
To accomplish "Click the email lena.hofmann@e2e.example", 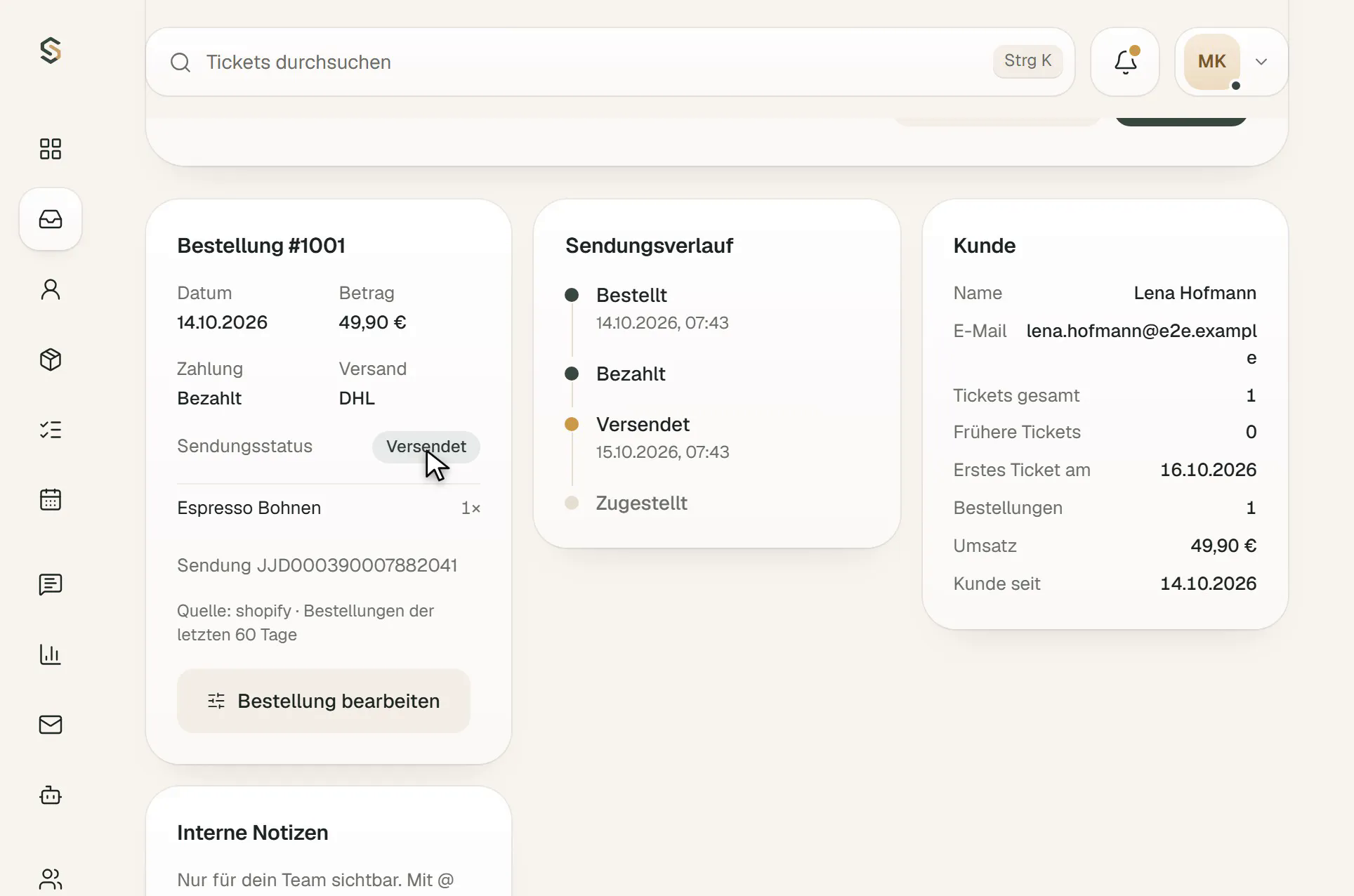I will [1141, 344].
